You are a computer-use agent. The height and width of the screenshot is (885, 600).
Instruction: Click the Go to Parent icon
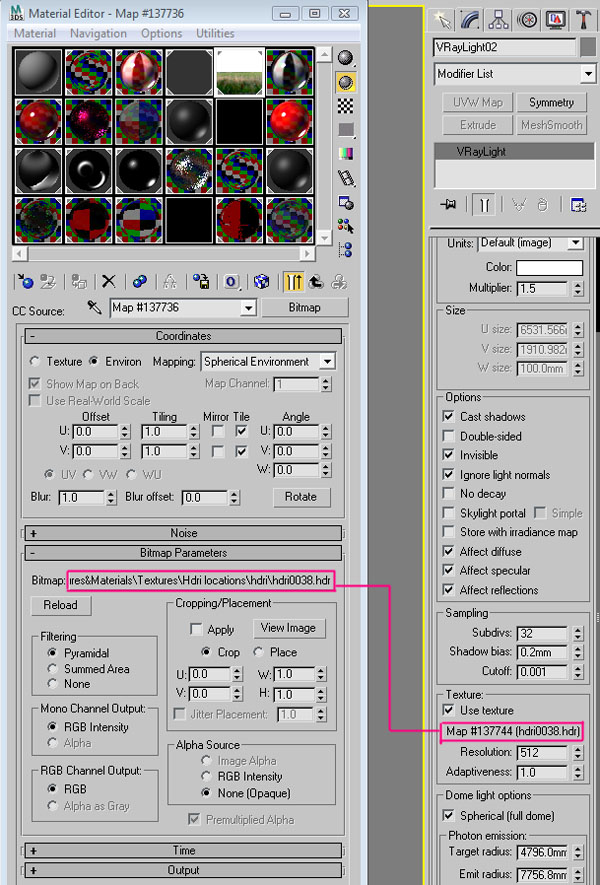coord(316,281)
